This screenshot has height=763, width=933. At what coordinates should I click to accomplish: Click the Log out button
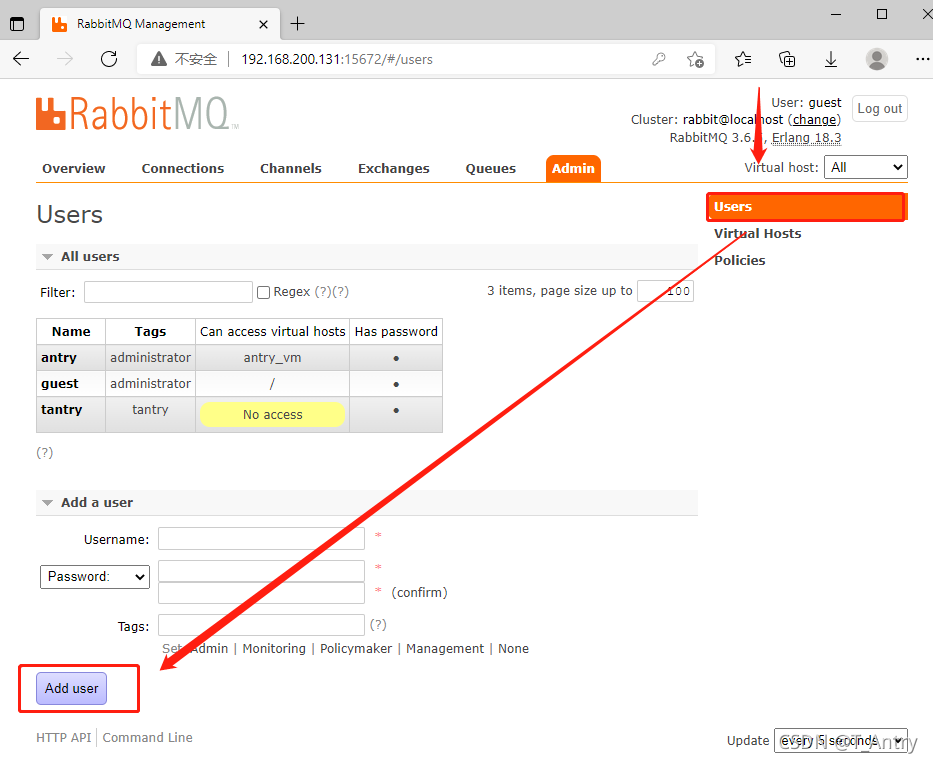879,109
